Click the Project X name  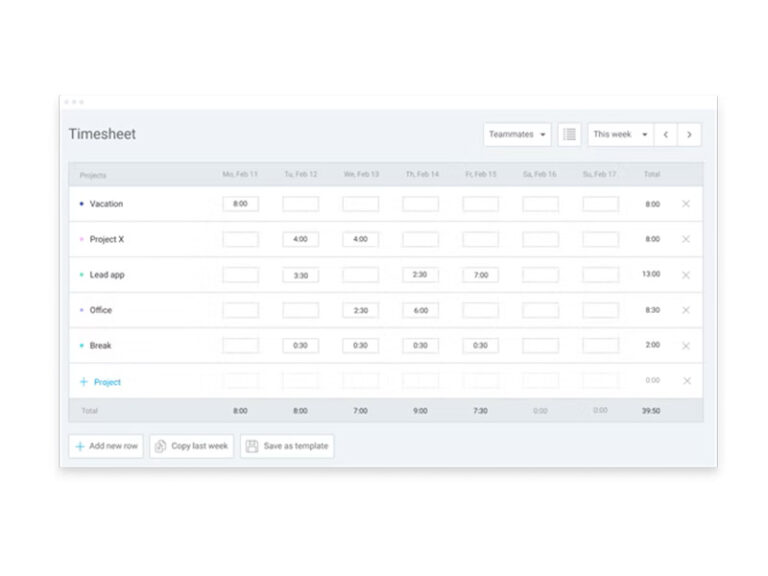click(x=107, y=239)
